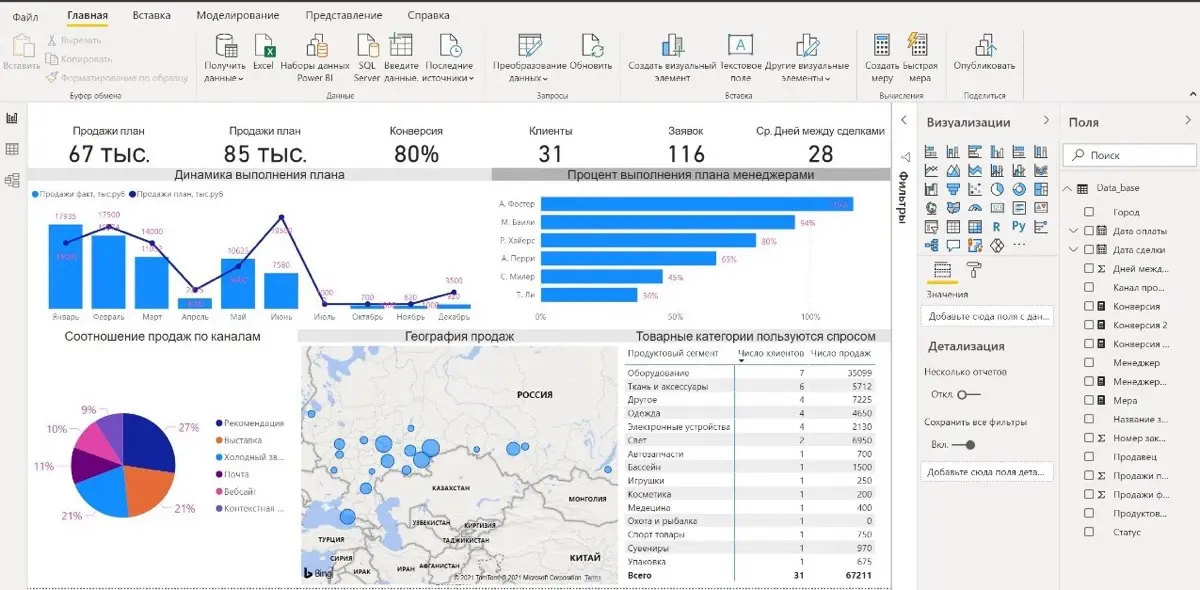Select the R script visual icon
This screenshot has height=590, width=1200.
point(997,226)
